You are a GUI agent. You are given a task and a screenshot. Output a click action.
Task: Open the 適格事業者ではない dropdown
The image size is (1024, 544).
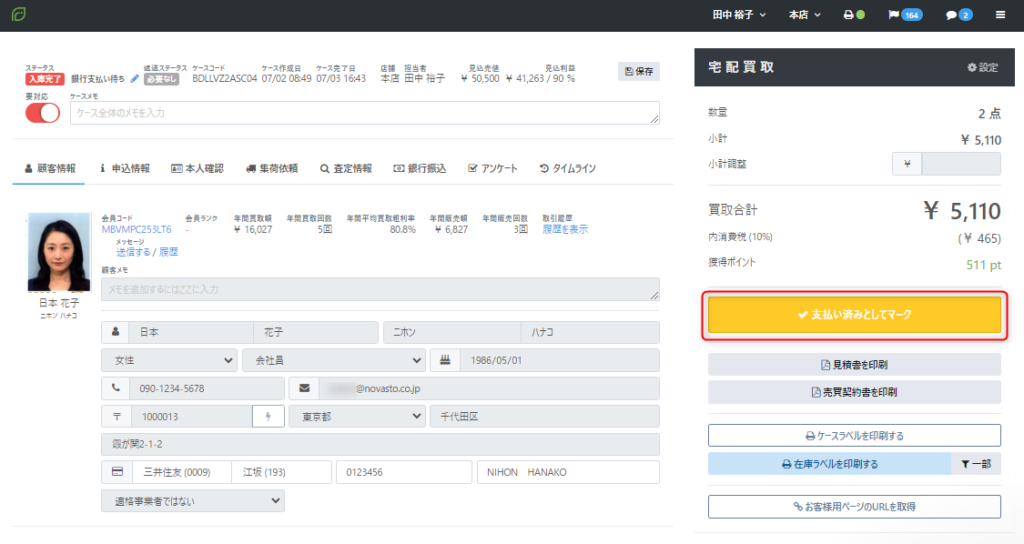click(192, 500)
